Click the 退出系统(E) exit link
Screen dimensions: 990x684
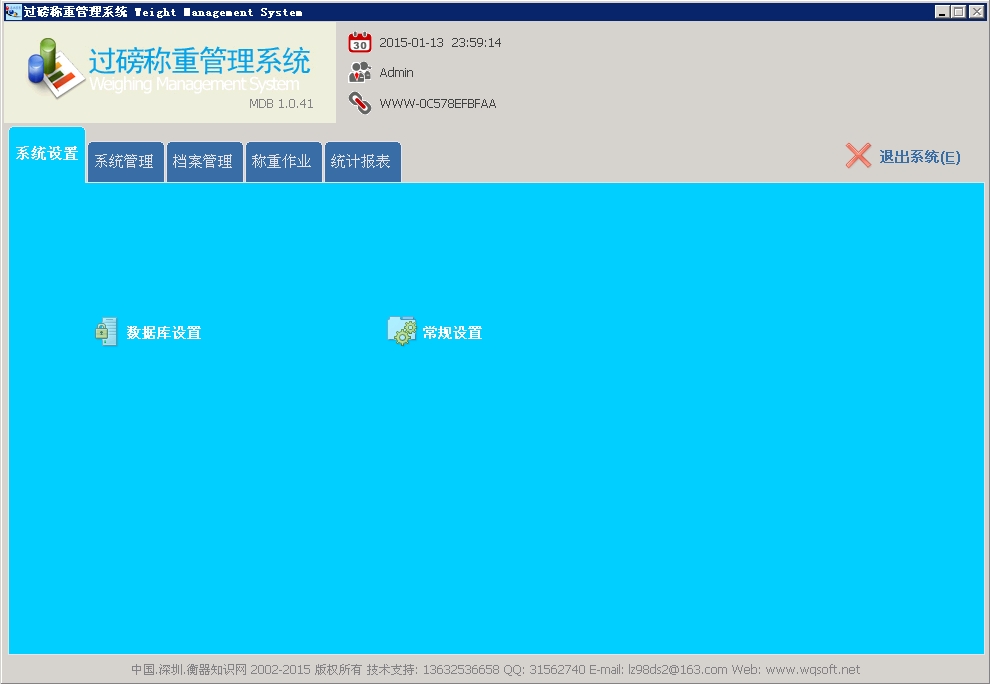pyautogui.click(x=919, y=157)
